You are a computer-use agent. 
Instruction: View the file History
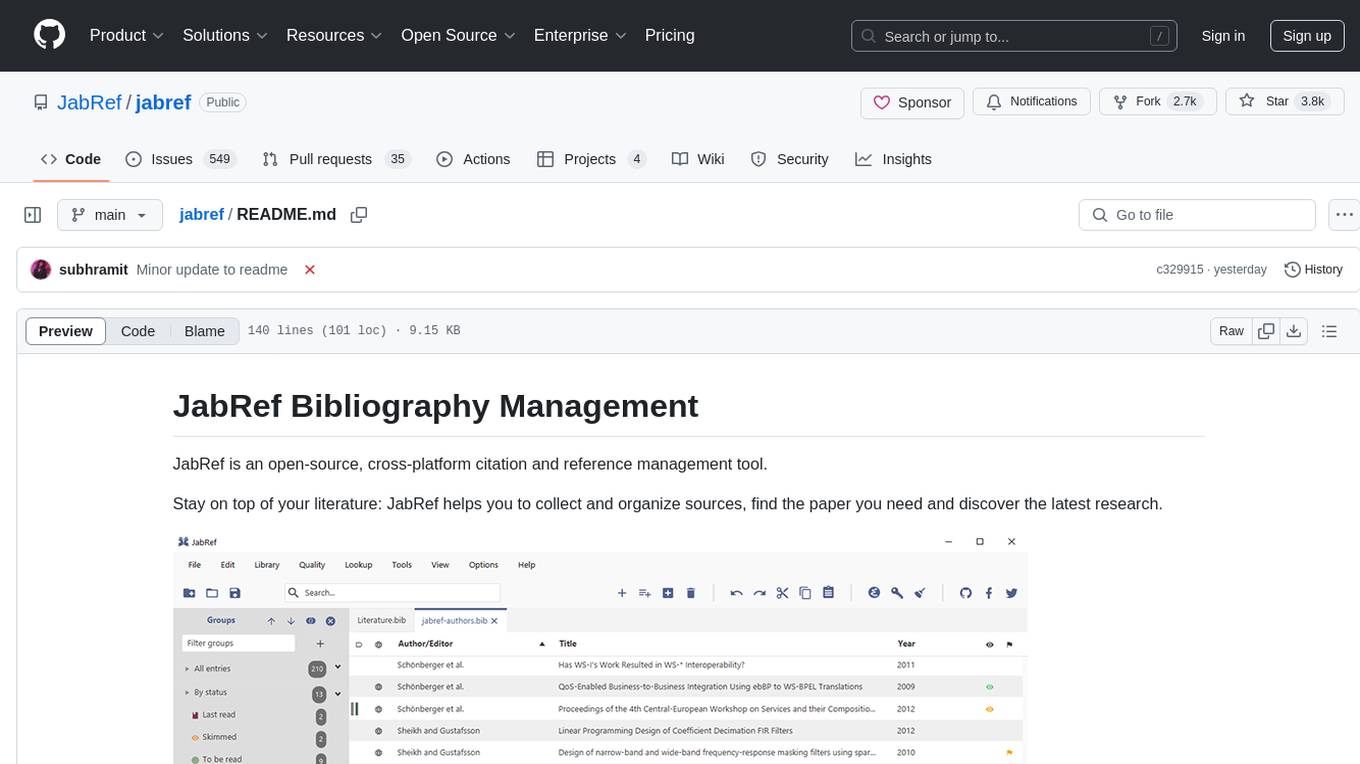click(x=1313, y=270)
